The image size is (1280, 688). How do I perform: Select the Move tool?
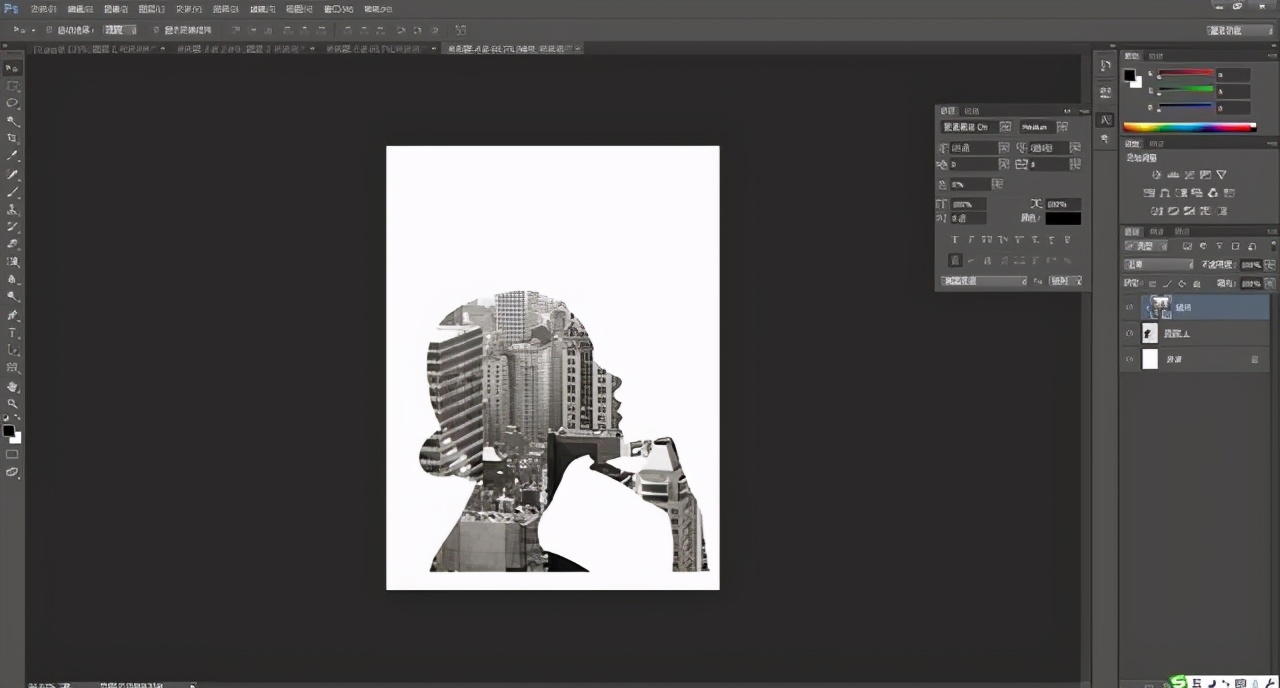[x=12, y=68]
